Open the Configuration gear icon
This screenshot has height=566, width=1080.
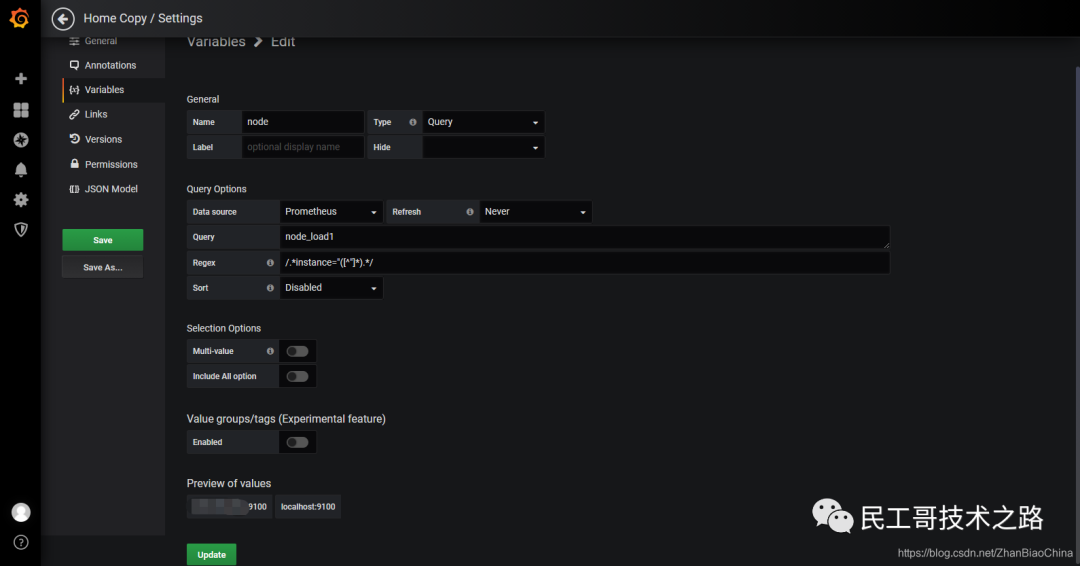coord(21,200)
